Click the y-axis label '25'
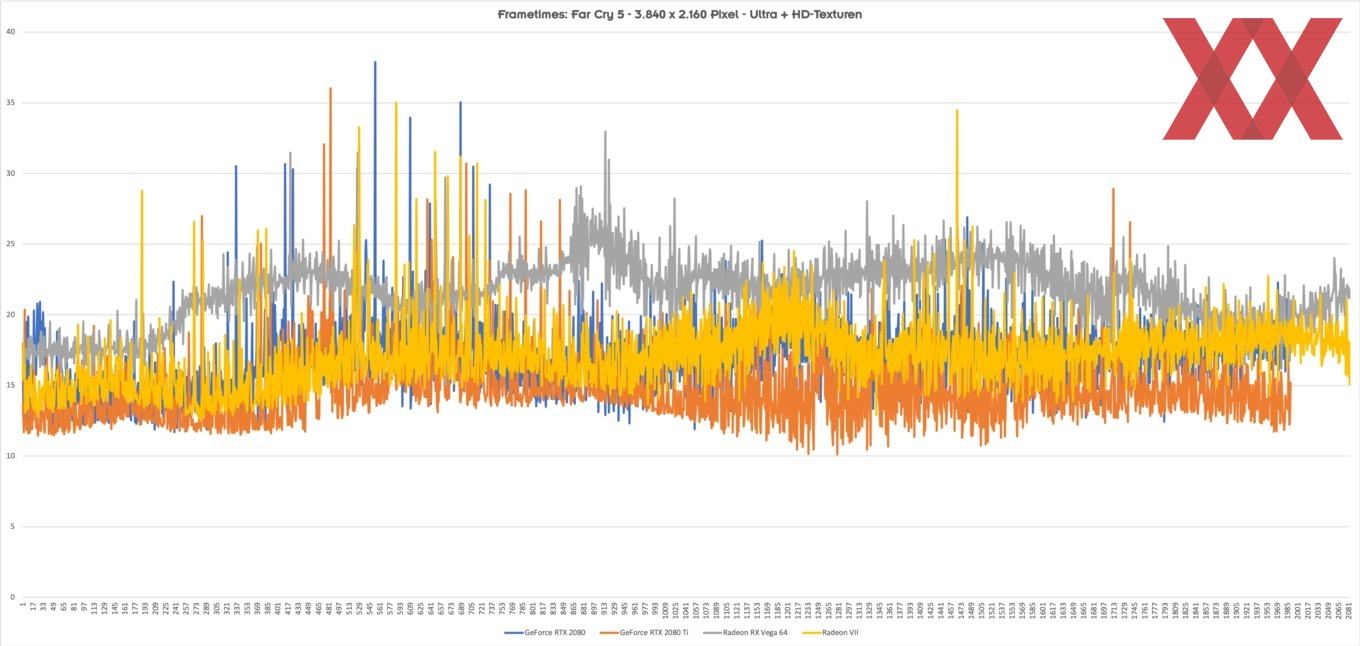This screenshot has height=646, width=1360. point(10,244)
